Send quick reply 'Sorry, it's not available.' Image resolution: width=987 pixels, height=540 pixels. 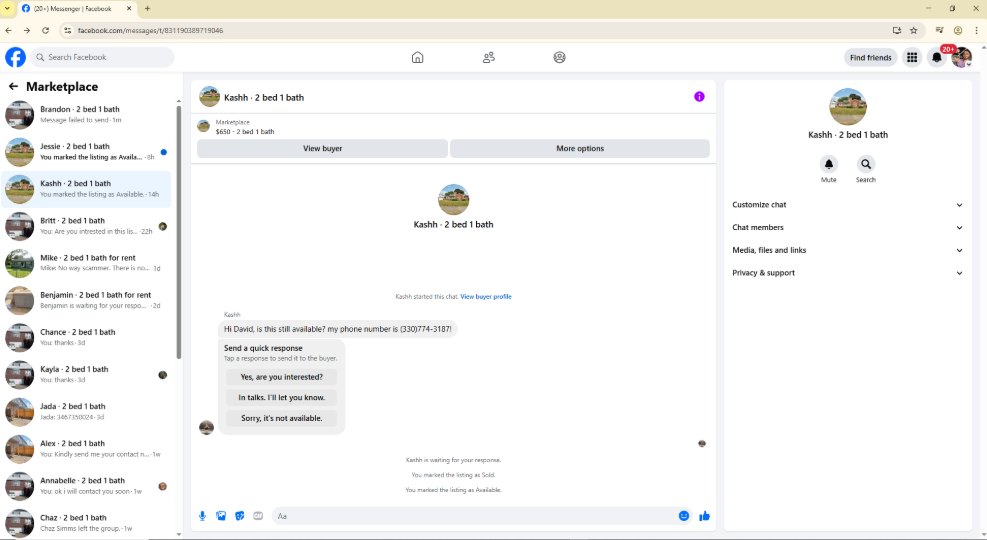tap(281, 419)
